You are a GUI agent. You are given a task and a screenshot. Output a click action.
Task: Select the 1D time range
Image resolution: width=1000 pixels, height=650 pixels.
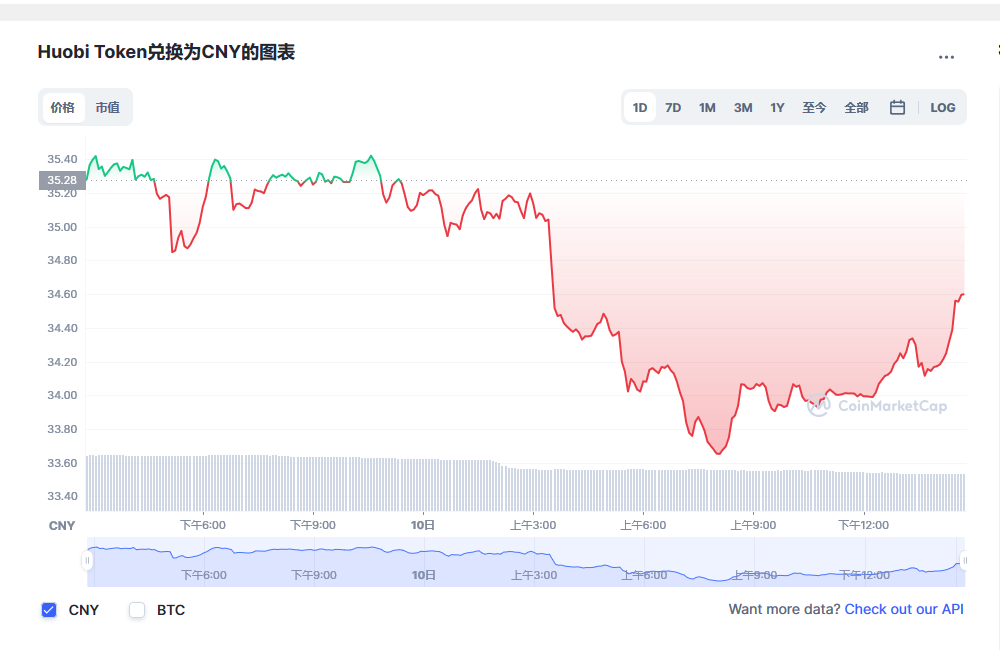pos(640,107)
